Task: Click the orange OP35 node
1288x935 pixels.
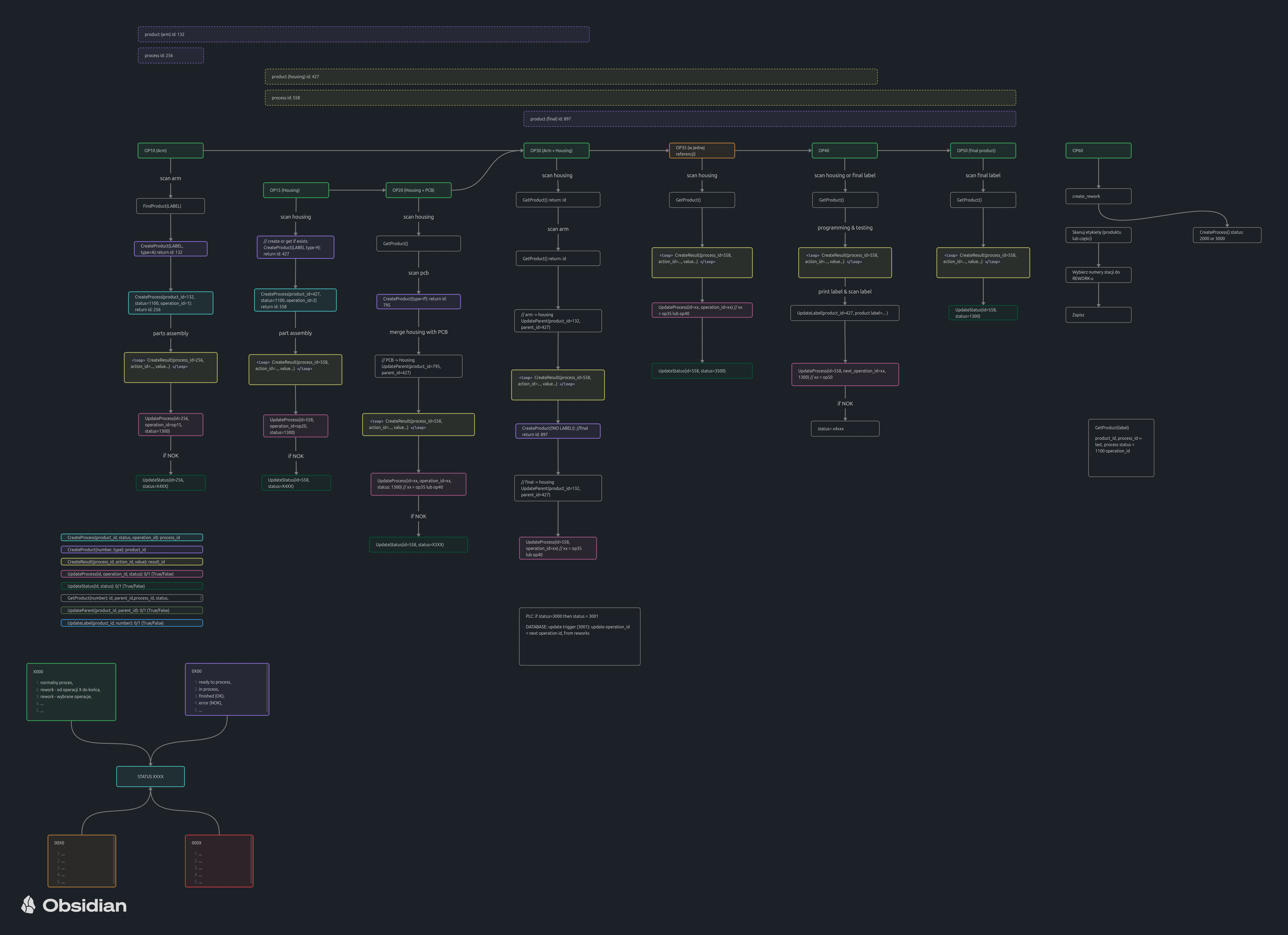Action: pyautogui.click(x=701, y=151)
